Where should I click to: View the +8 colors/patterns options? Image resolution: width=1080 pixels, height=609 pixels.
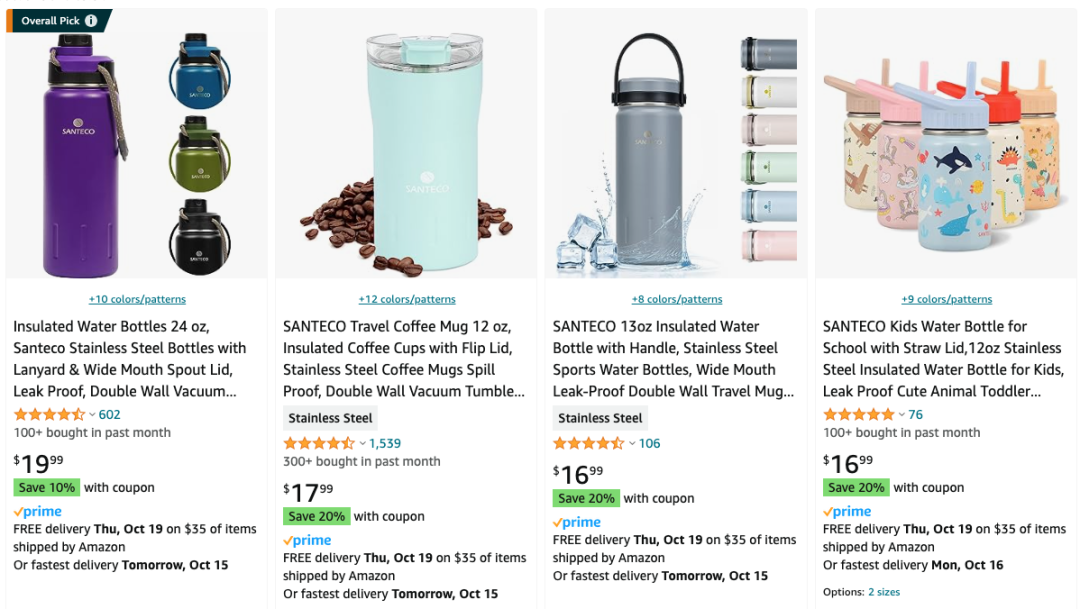point(677,299)
